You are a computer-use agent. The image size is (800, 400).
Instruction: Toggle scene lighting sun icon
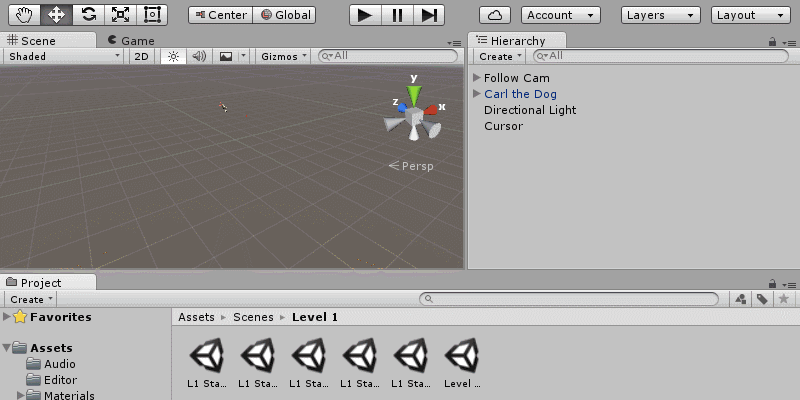[173, 57]
